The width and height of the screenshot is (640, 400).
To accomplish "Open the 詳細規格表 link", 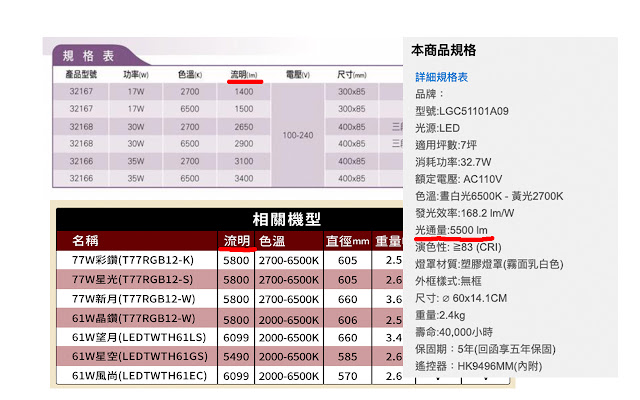I will tap(441, 77).
